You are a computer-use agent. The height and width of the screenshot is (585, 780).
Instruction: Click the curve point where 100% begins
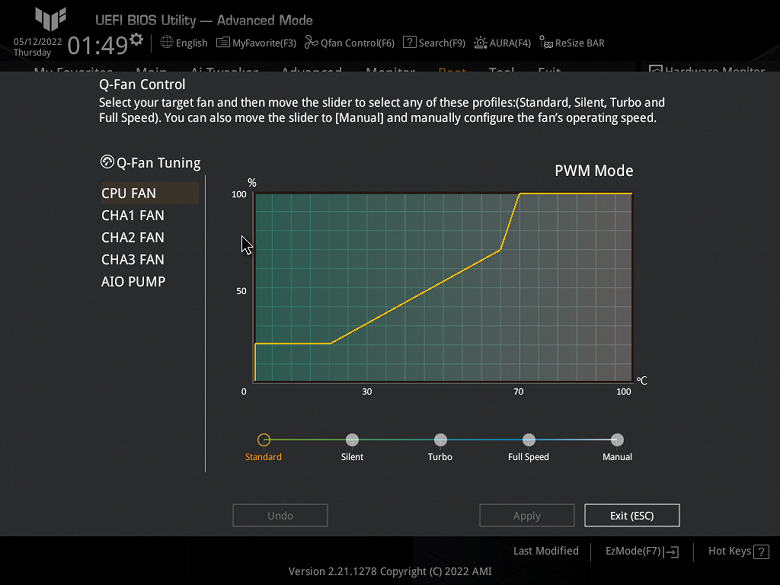519,194
